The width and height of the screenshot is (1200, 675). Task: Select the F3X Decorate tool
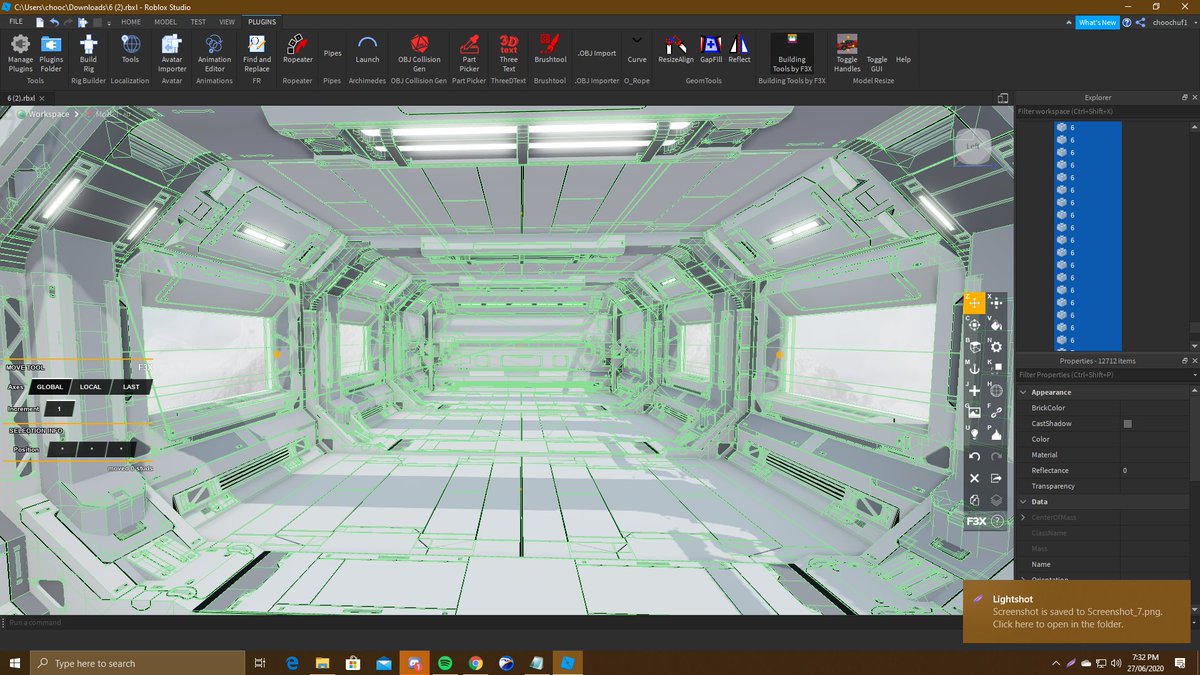point(997,434)
